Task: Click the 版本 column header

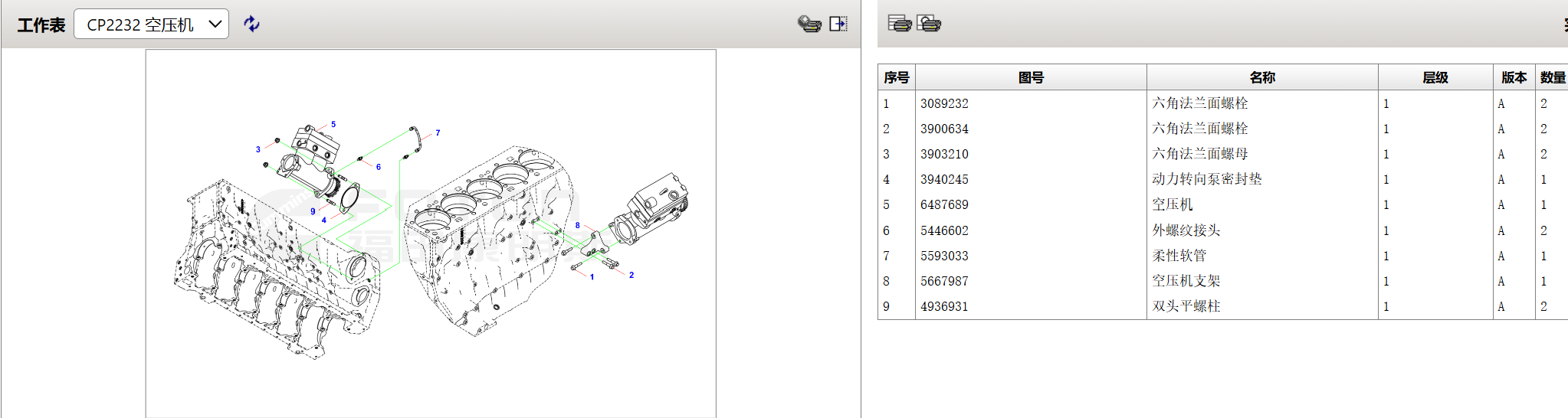Action: pos(1514,77)
